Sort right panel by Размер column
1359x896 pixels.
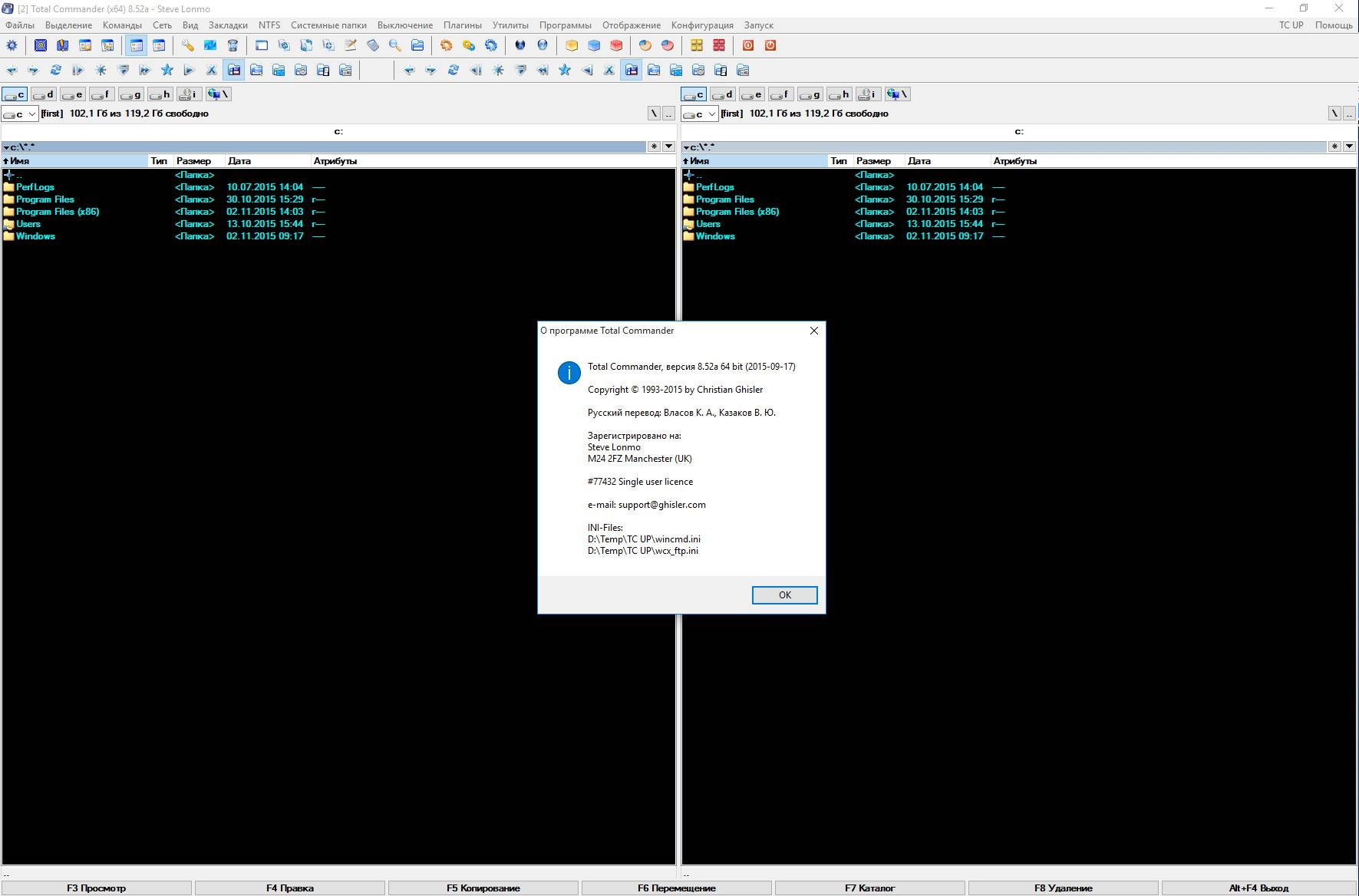878,161
